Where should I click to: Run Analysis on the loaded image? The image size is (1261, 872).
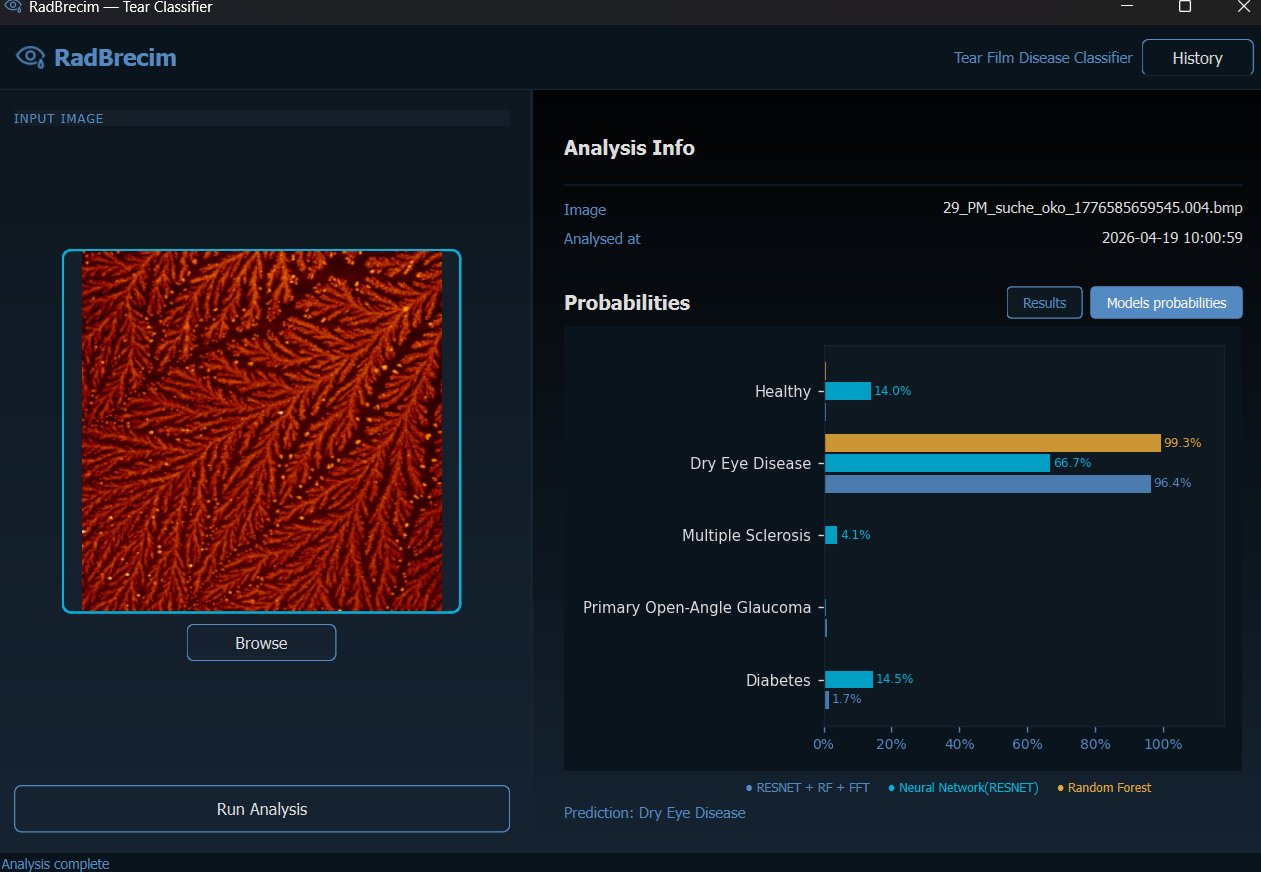click(262, 809)
